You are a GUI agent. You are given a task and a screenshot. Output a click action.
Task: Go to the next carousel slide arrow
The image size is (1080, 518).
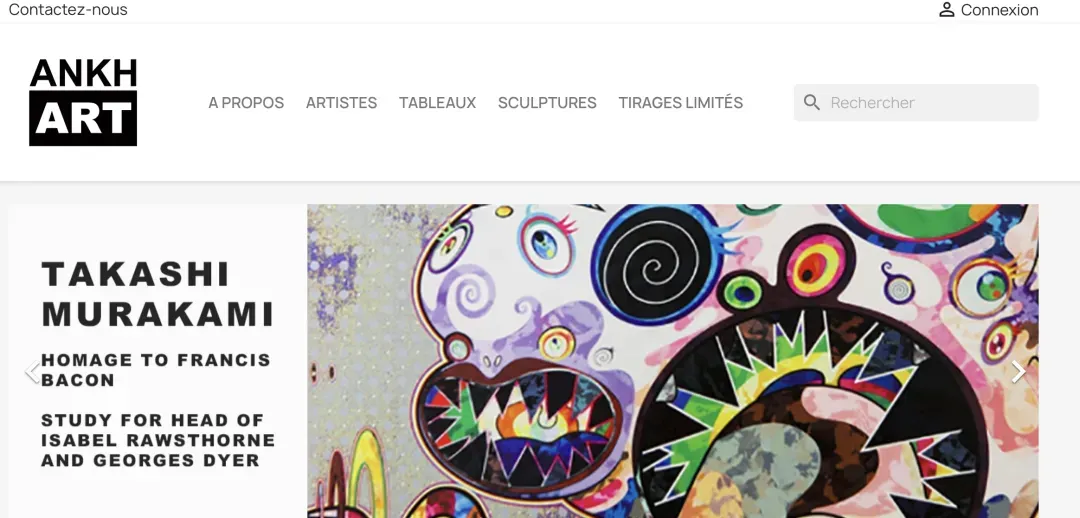[x=1019, y=372]
